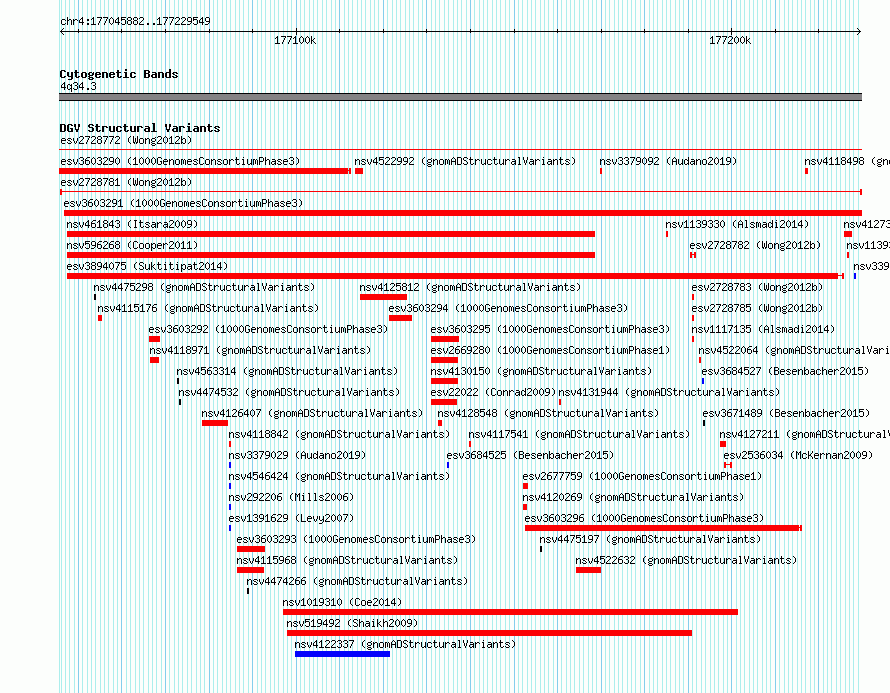This screenshot has height=693, width=890.
Task: Select the nsv1019310 (Coe2014) red bar
Action: pos(510,612)
